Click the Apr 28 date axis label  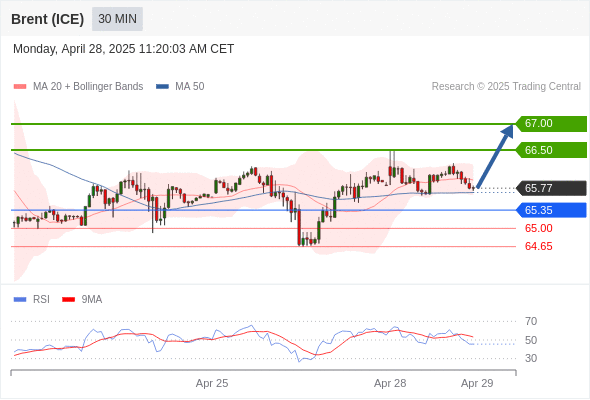tap(390, 383)
